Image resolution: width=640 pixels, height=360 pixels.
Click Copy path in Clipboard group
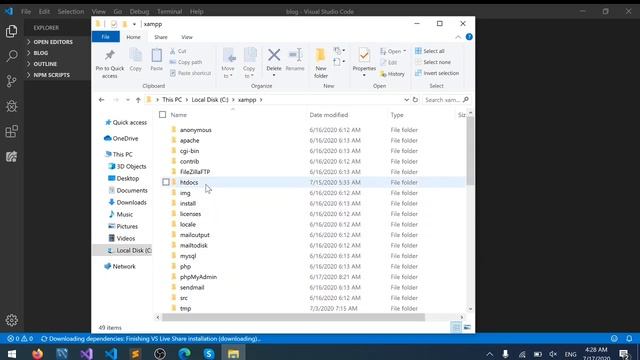pos(186,62)
